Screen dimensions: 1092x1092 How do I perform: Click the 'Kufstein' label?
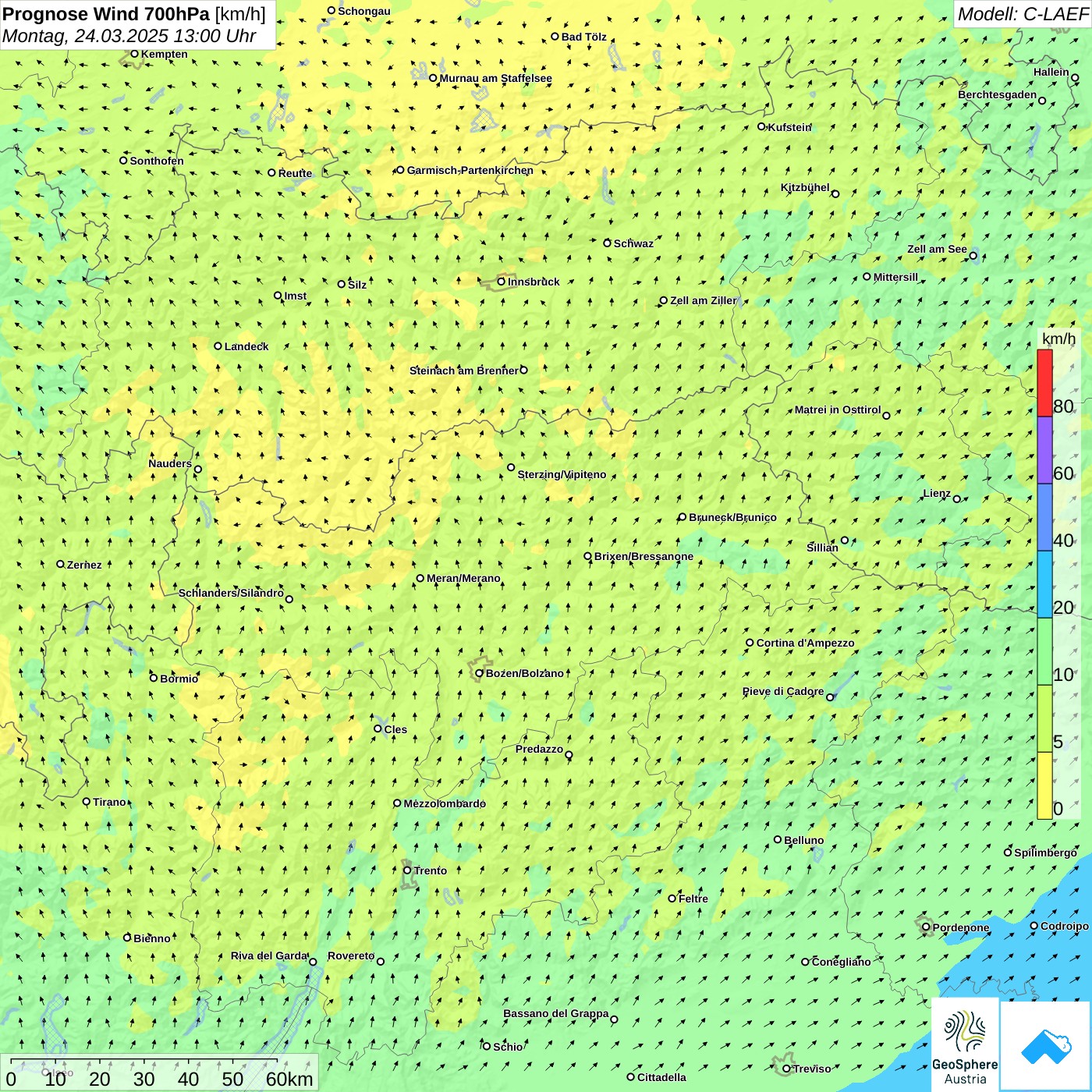click(x=790, y=127)
